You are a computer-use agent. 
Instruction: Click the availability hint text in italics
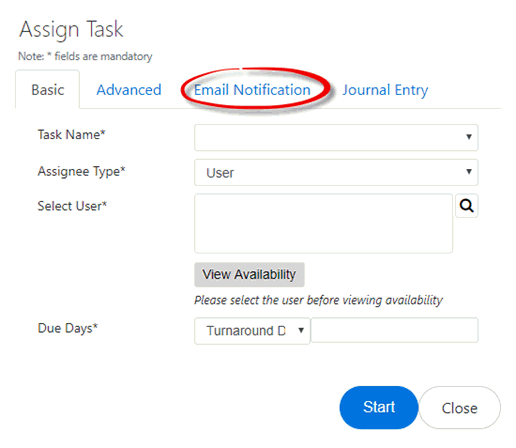point(318,300)
